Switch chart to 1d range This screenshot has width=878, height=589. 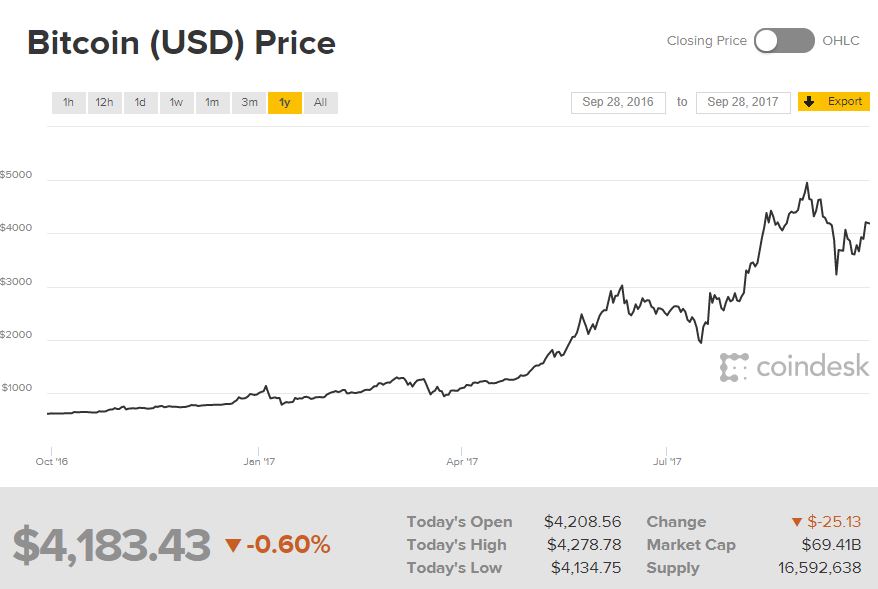tap(140, 102)
